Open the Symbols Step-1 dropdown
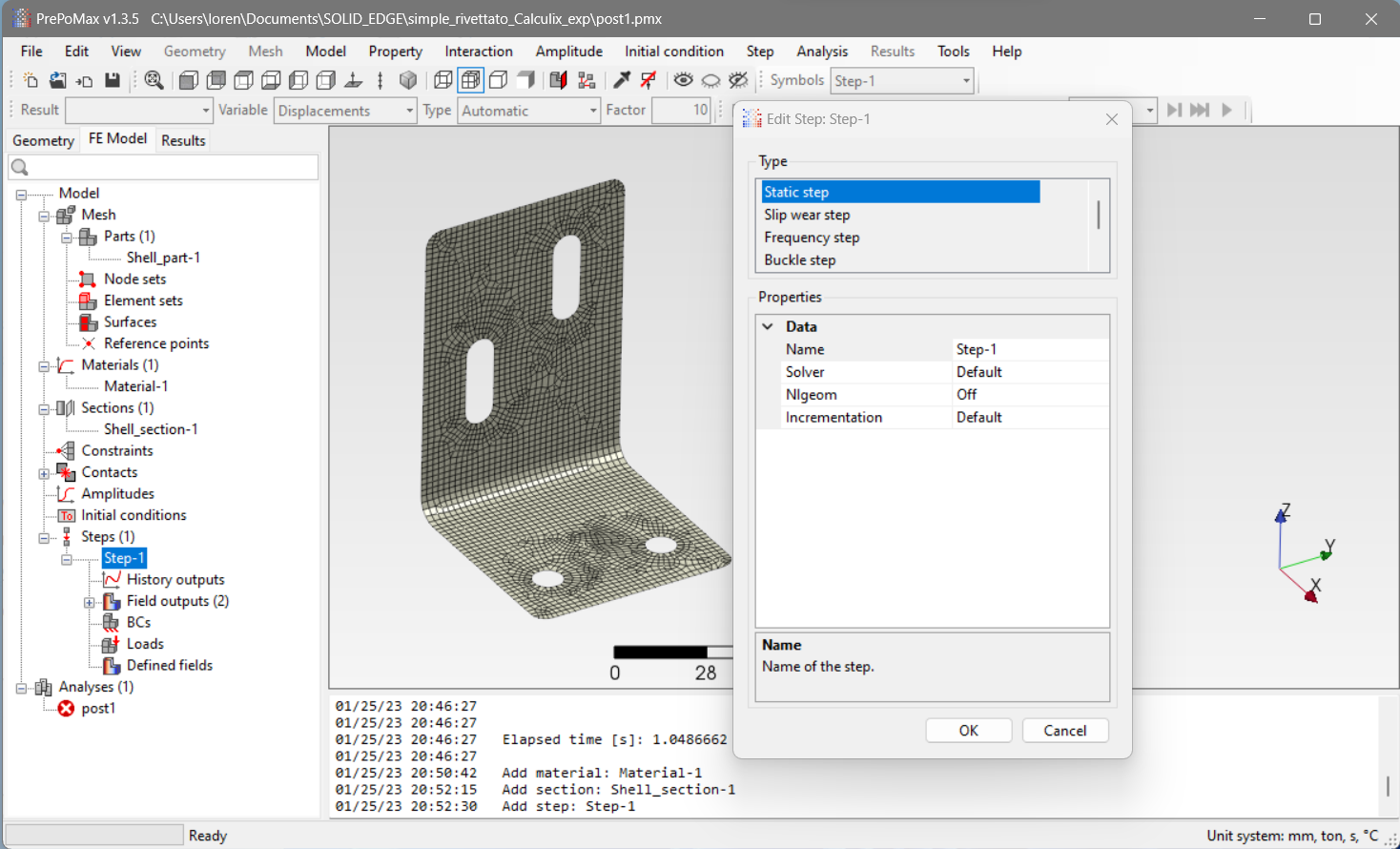 point(965,81)
